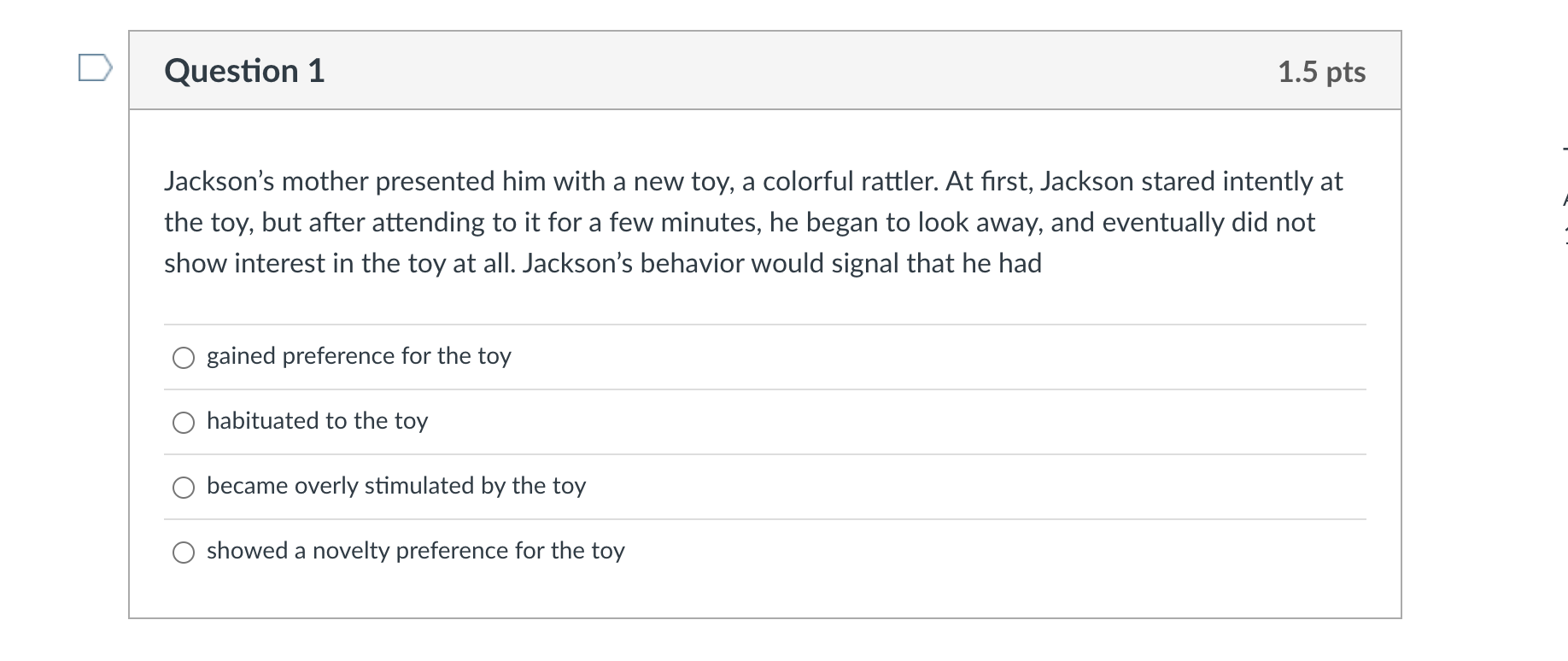Flag Question 1 for later review

click(x=94, y=67)
